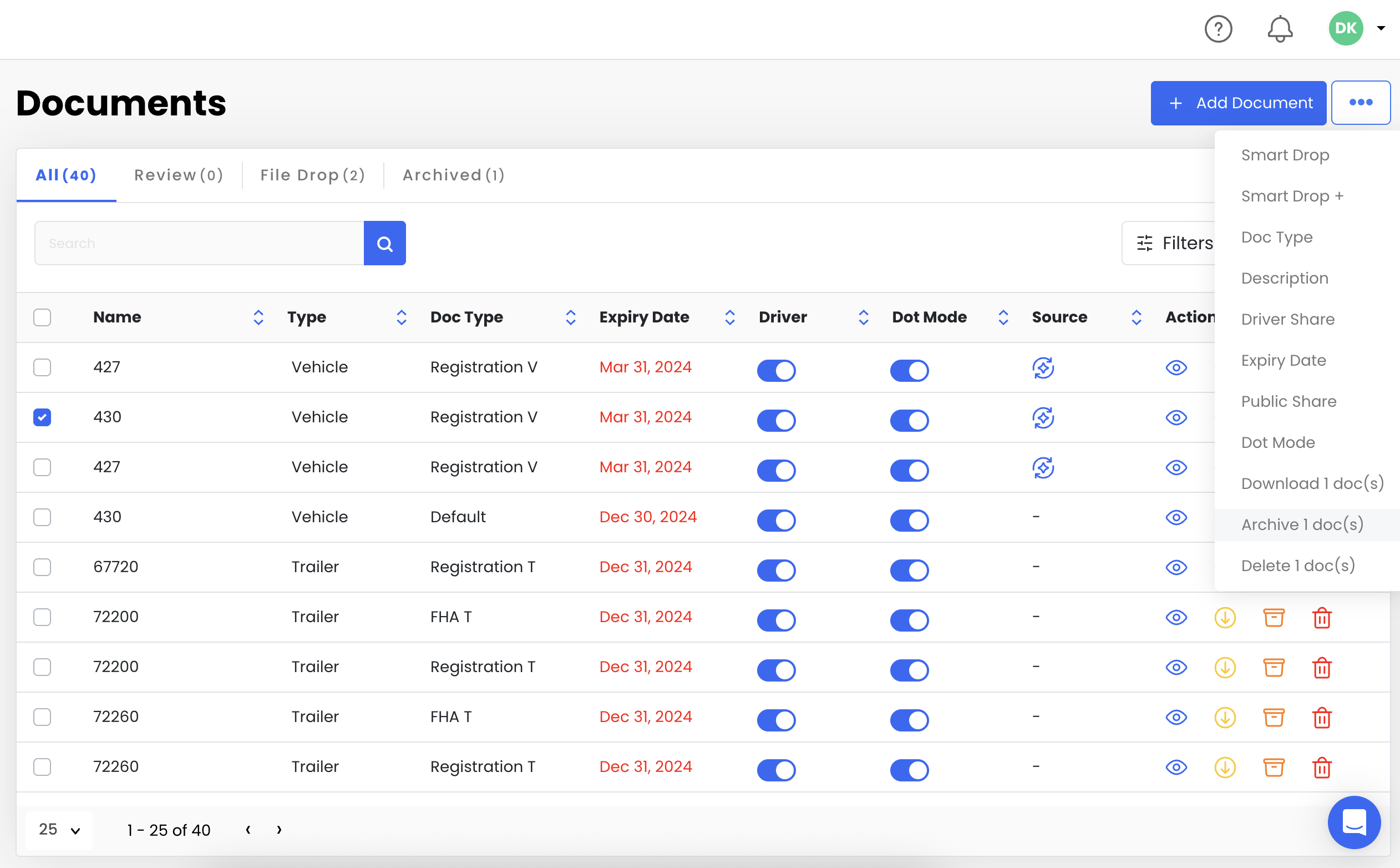Open the live chat bubble

click(1353, 822)
